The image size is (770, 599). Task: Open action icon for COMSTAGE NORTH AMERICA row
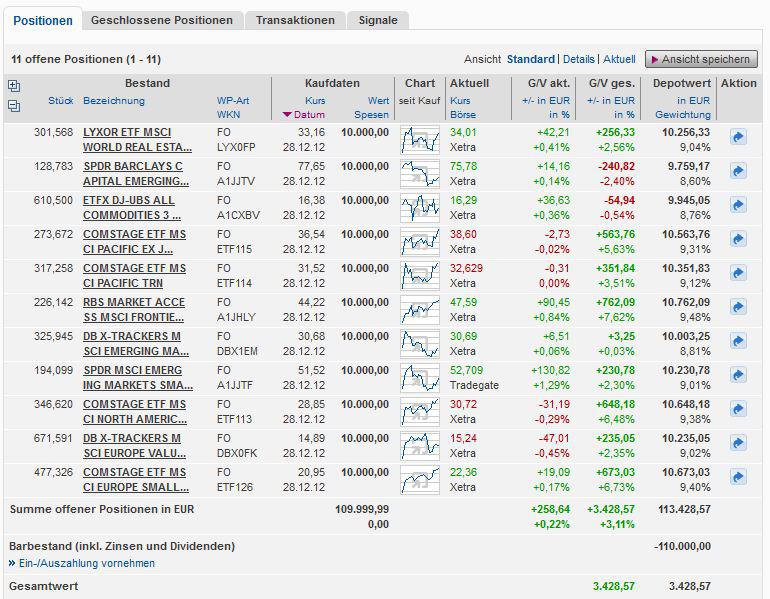click(738, 409)
